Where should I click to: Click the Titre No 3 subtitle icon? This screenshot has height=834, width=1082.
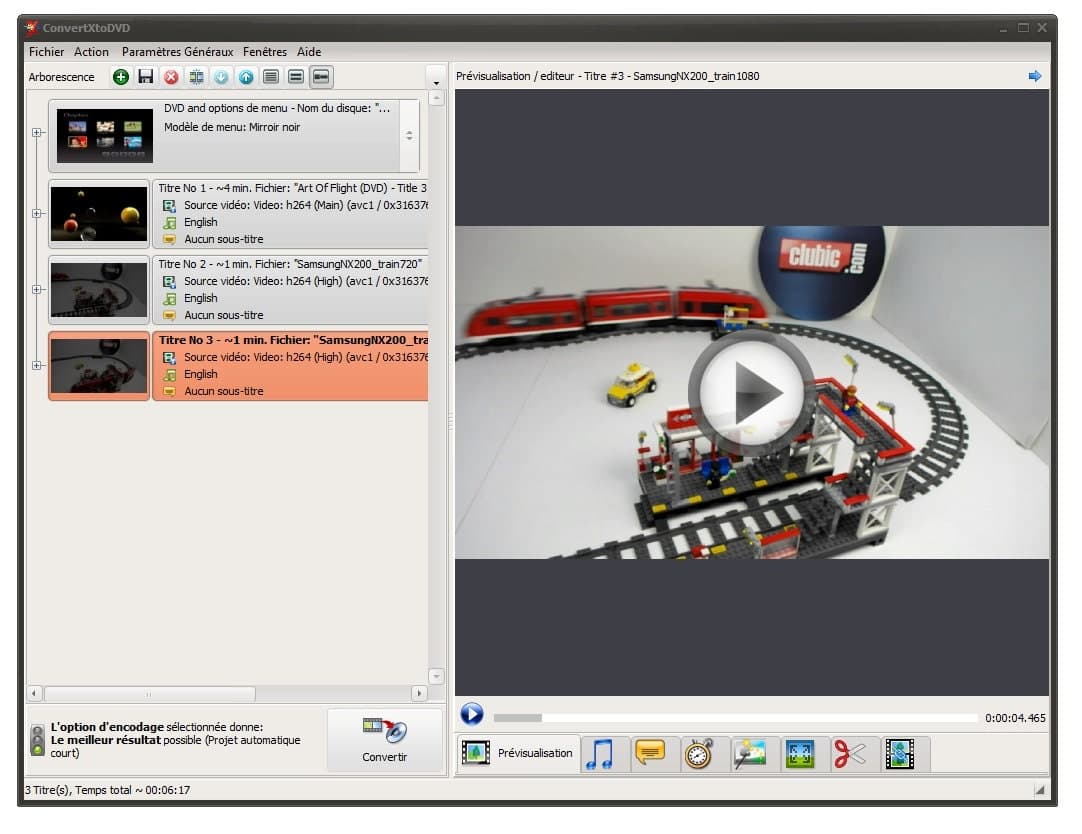point(169,391)
